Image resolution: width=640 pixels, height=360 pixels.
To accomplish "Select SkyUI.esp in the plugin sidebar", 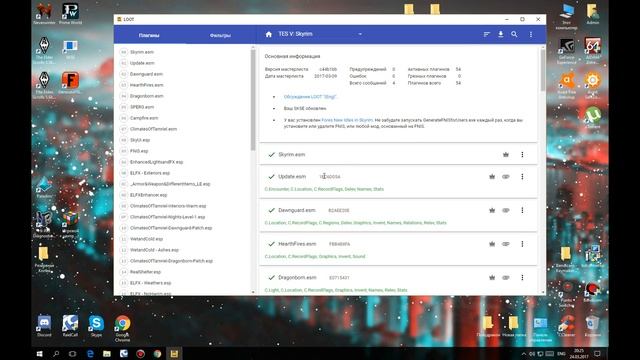I will point(140,140).
